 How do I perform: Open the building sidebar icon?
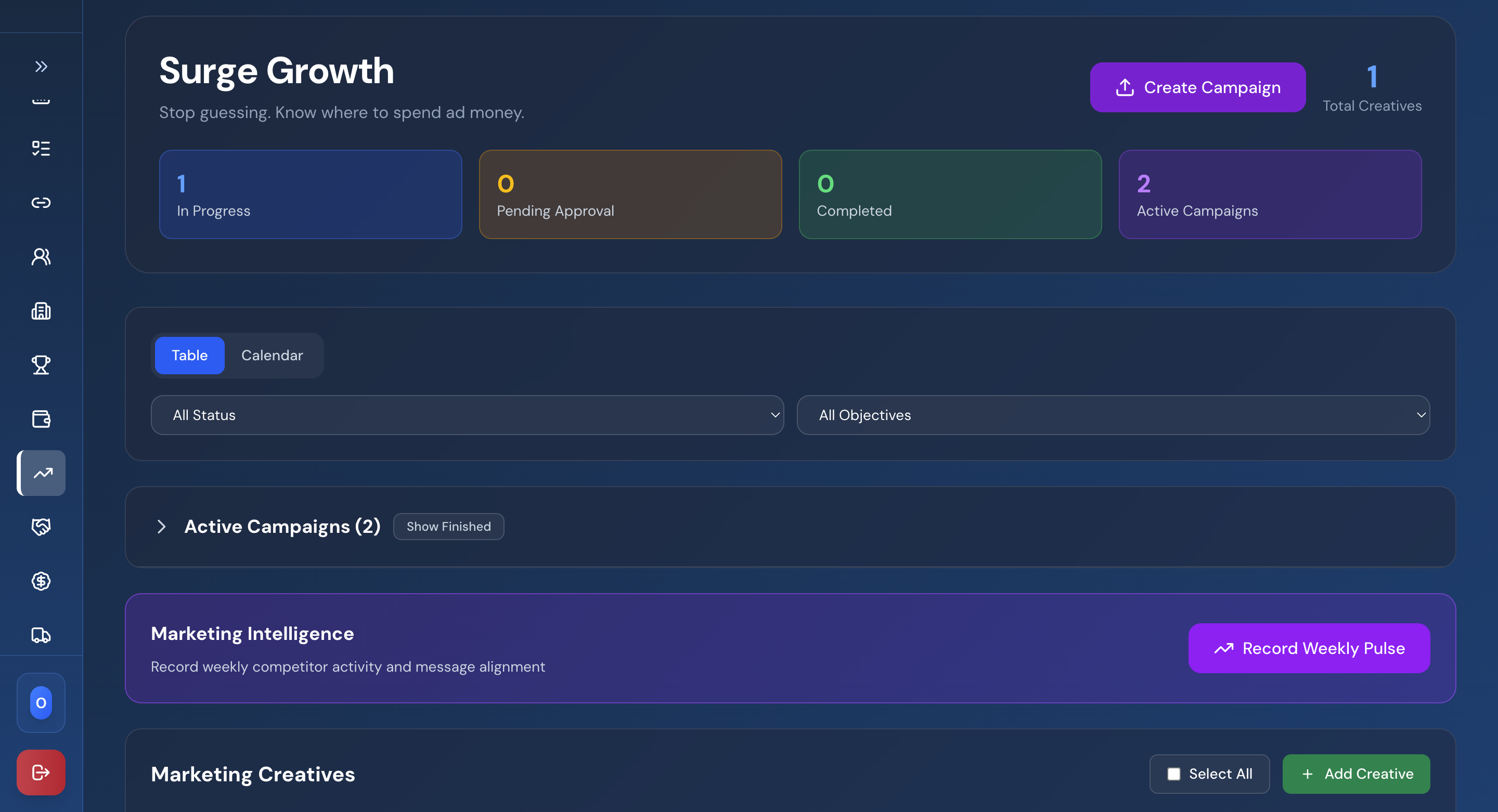click(41, 311)
